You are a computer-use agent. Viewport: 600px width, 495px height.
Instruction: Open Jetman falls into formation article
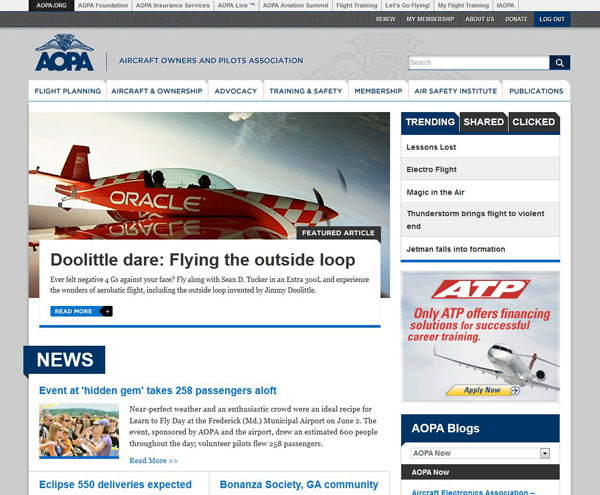[x=455, y=249]
